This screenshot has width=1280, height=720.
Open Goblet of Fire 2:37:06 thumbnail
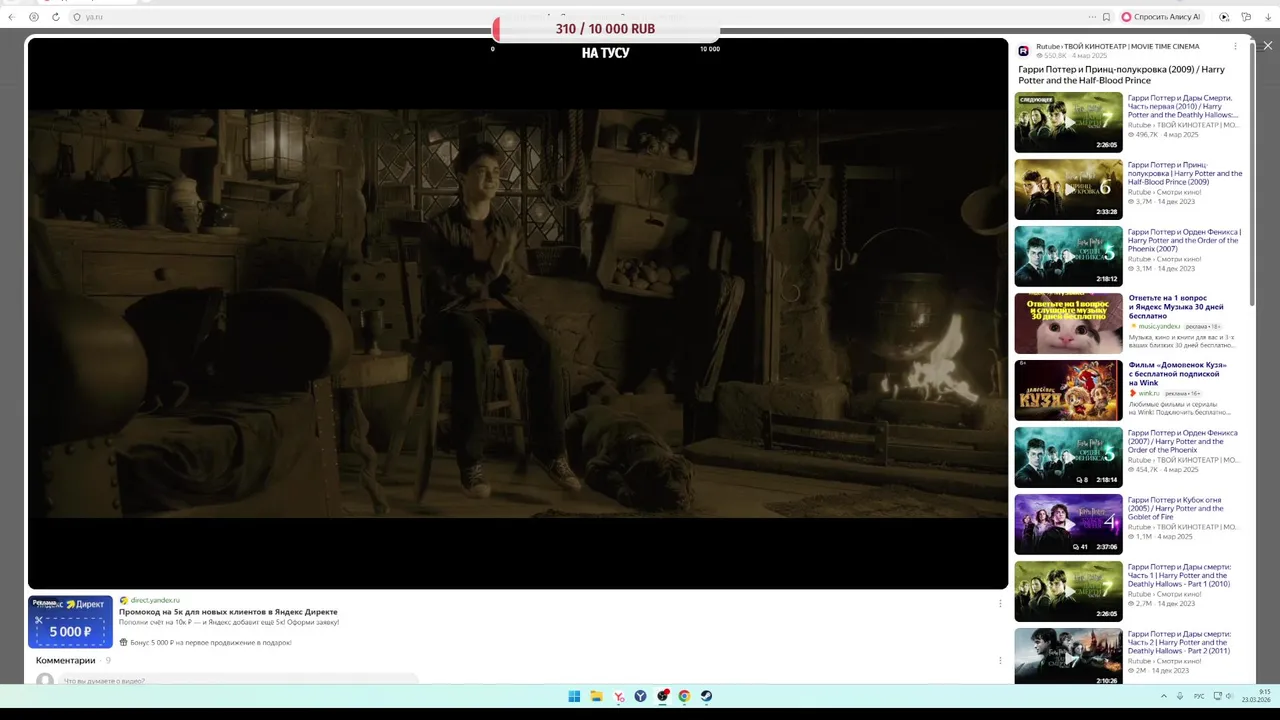(x=1068, y=524)
